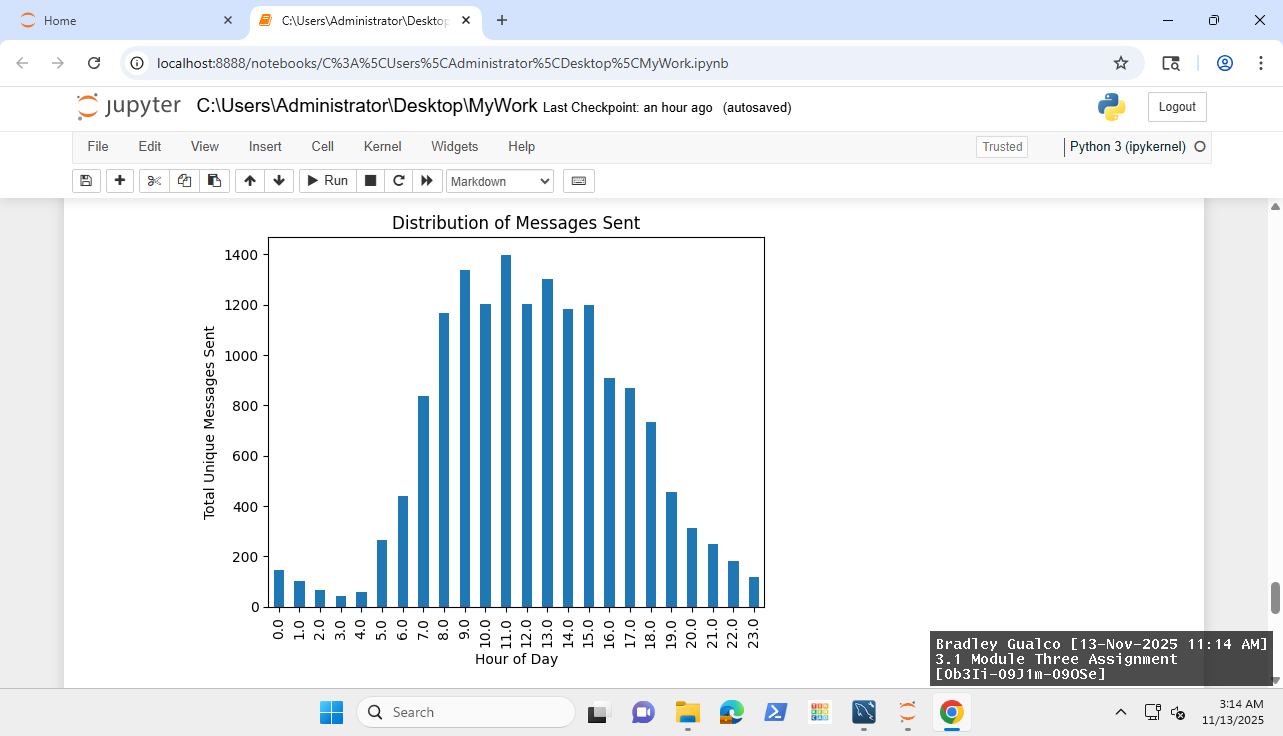Open the Cell menu
Screen dimensions: 1283x736
point(322,146)
